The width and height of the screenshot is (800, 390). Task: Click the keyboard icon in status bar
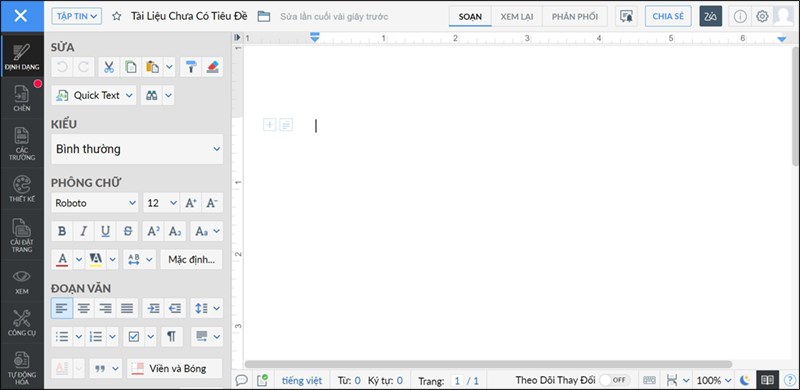pyautogui.click(x=649, y=380)
